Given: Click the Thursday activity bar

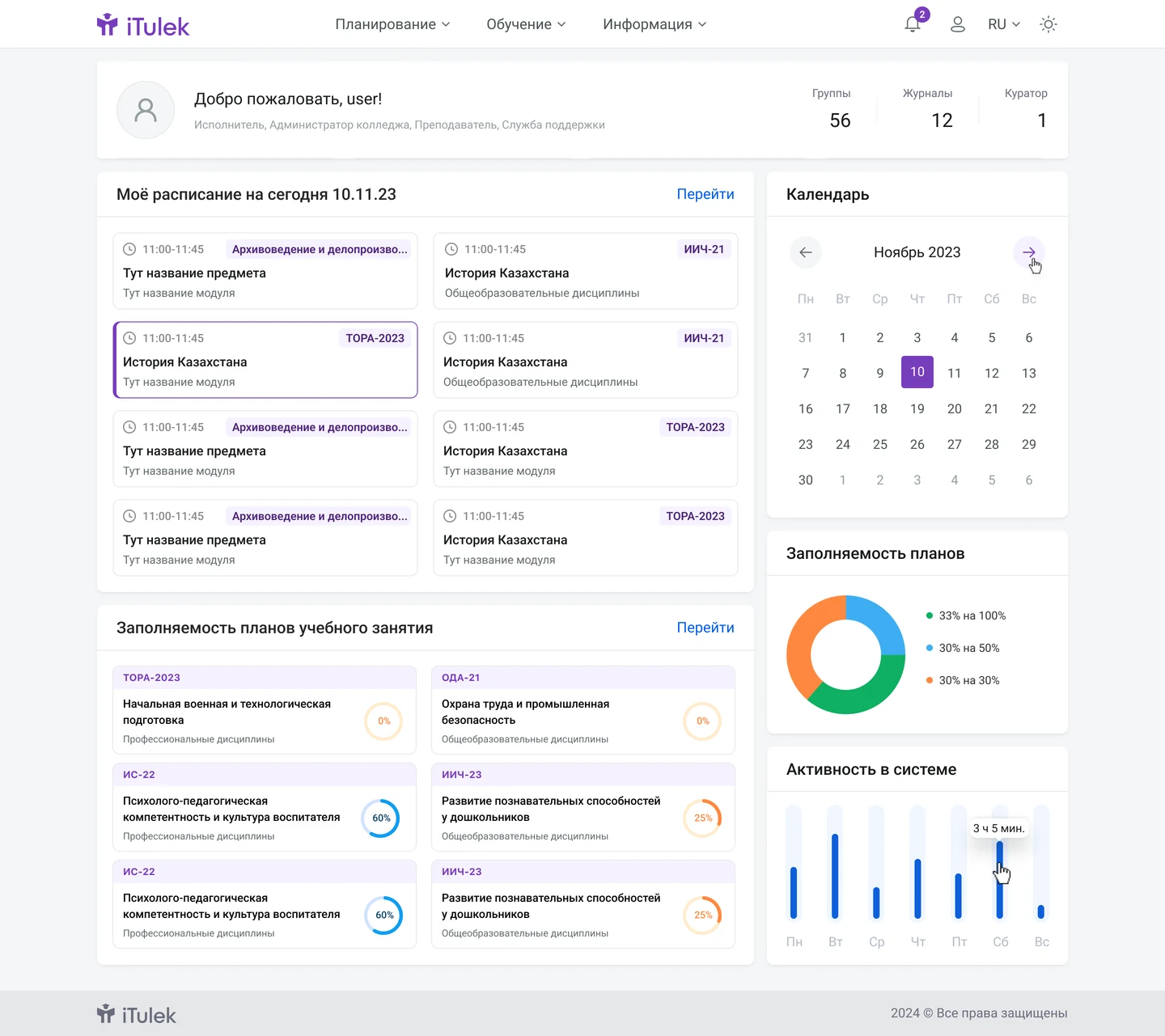Looking at the screenshot, I should point(917,889).
